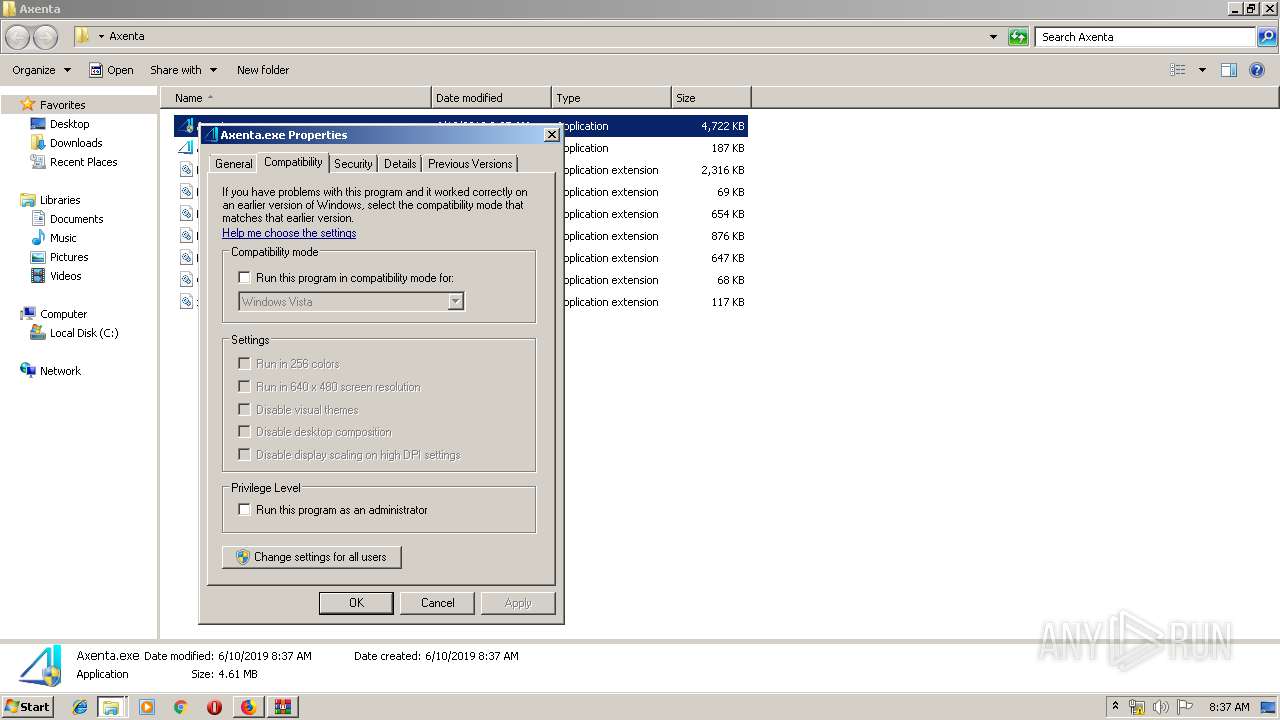The image size is (1280, 720).
Task: Click the magnifier search icon
Action: click(1267, 37)
